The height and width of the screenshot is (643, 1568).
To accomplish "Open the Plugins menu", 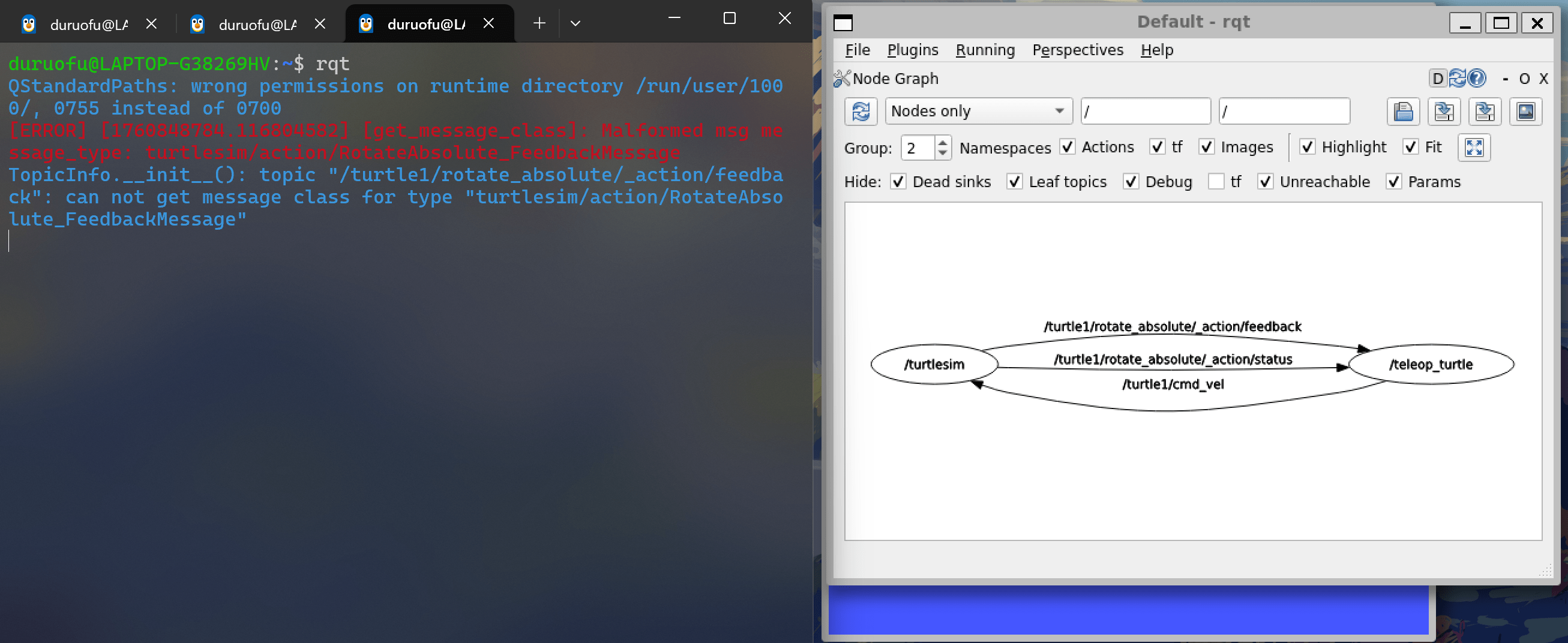I will click(x=912, y=50).
